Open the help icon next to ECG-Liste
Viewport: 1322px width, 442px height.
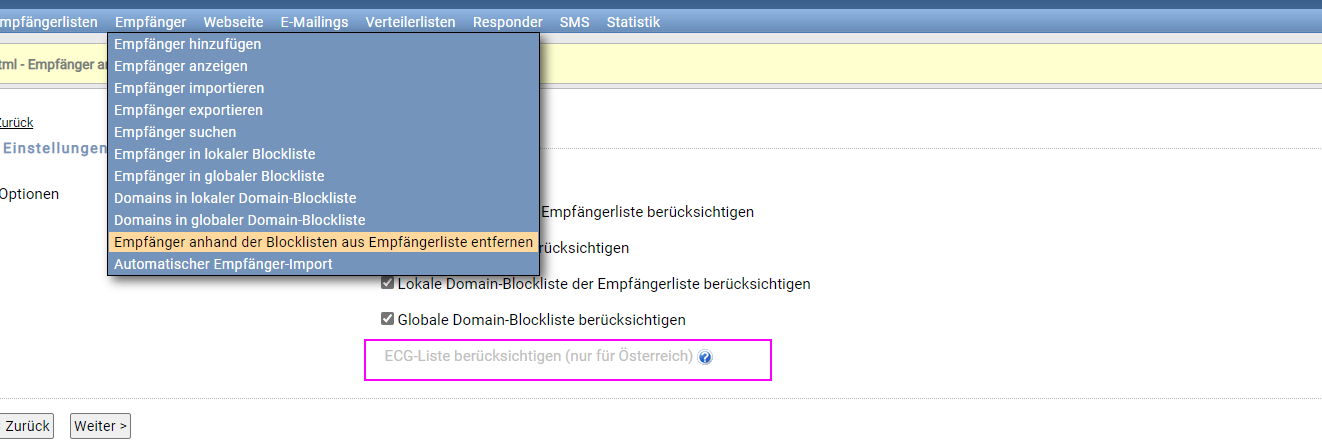[x=705, y=357]
